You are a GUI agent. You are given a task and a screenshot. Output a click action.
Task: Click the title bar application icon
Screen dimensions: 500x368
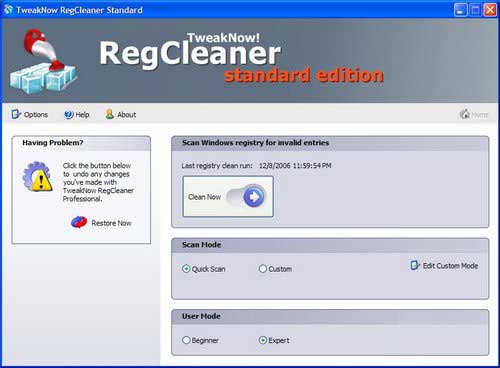8,10
